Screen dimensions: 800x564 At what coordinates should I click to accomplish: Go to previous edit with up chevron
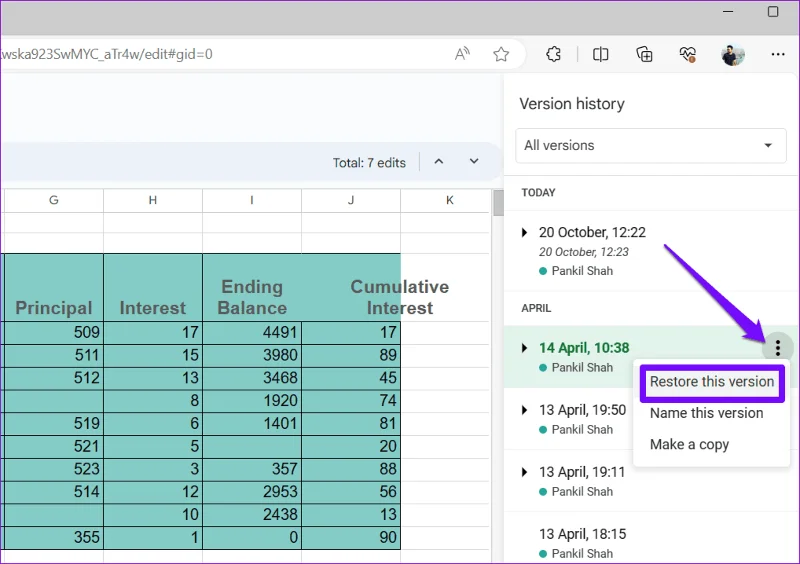(439, 161)
